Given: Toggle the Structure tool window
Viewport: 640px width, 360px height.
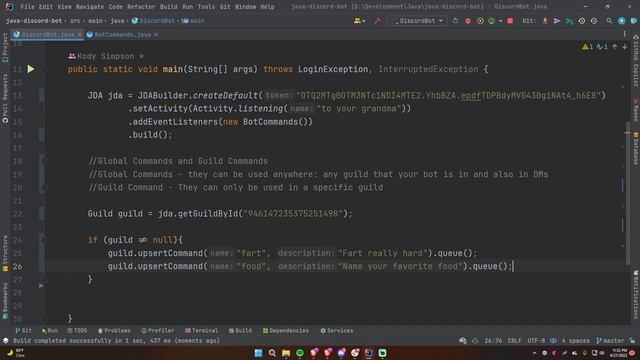Looking at the screenshot, I should (5, 253).
